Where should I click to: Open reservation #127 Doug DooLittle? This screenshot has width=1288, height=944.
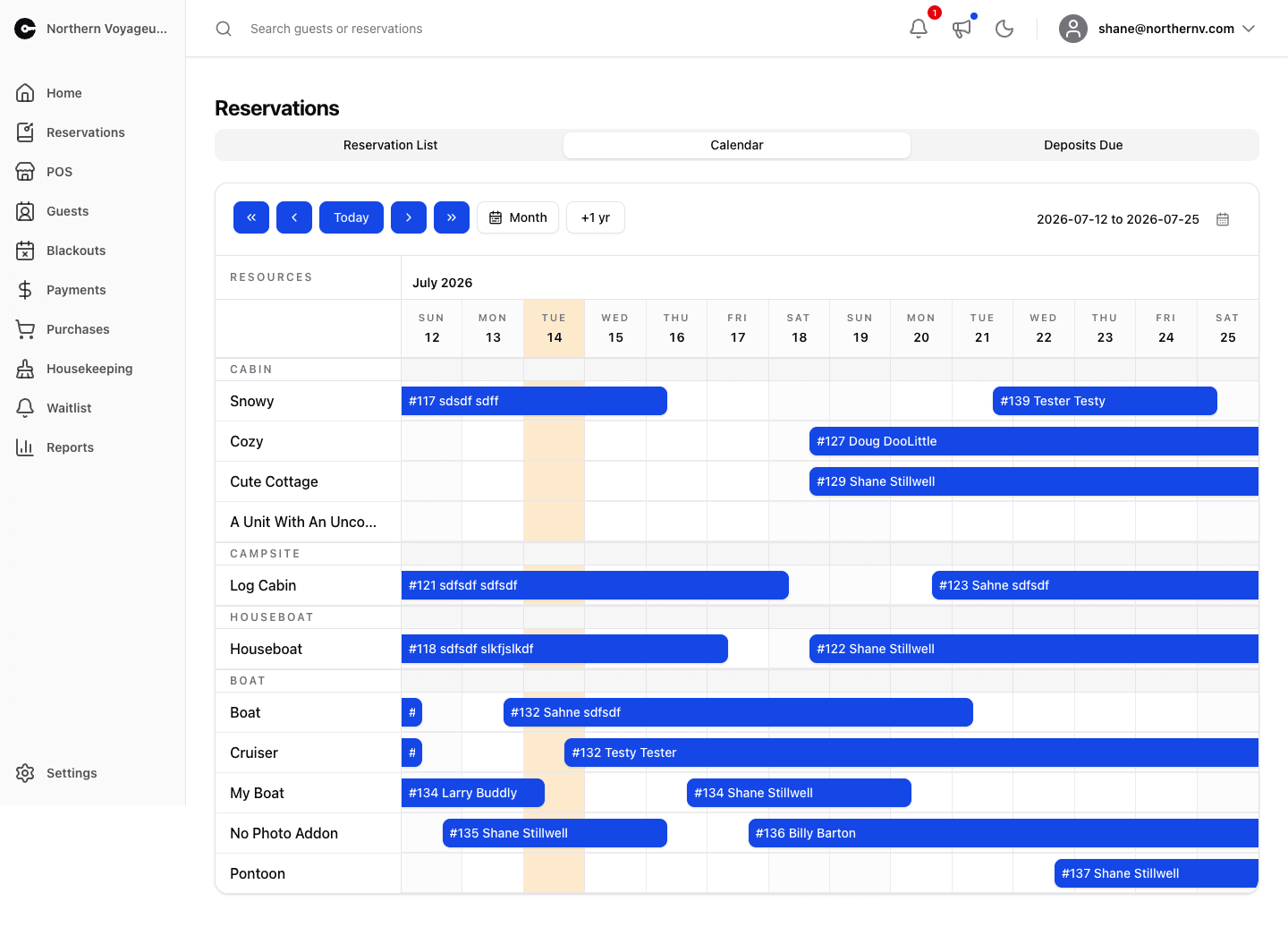(x=1034, y=441)
